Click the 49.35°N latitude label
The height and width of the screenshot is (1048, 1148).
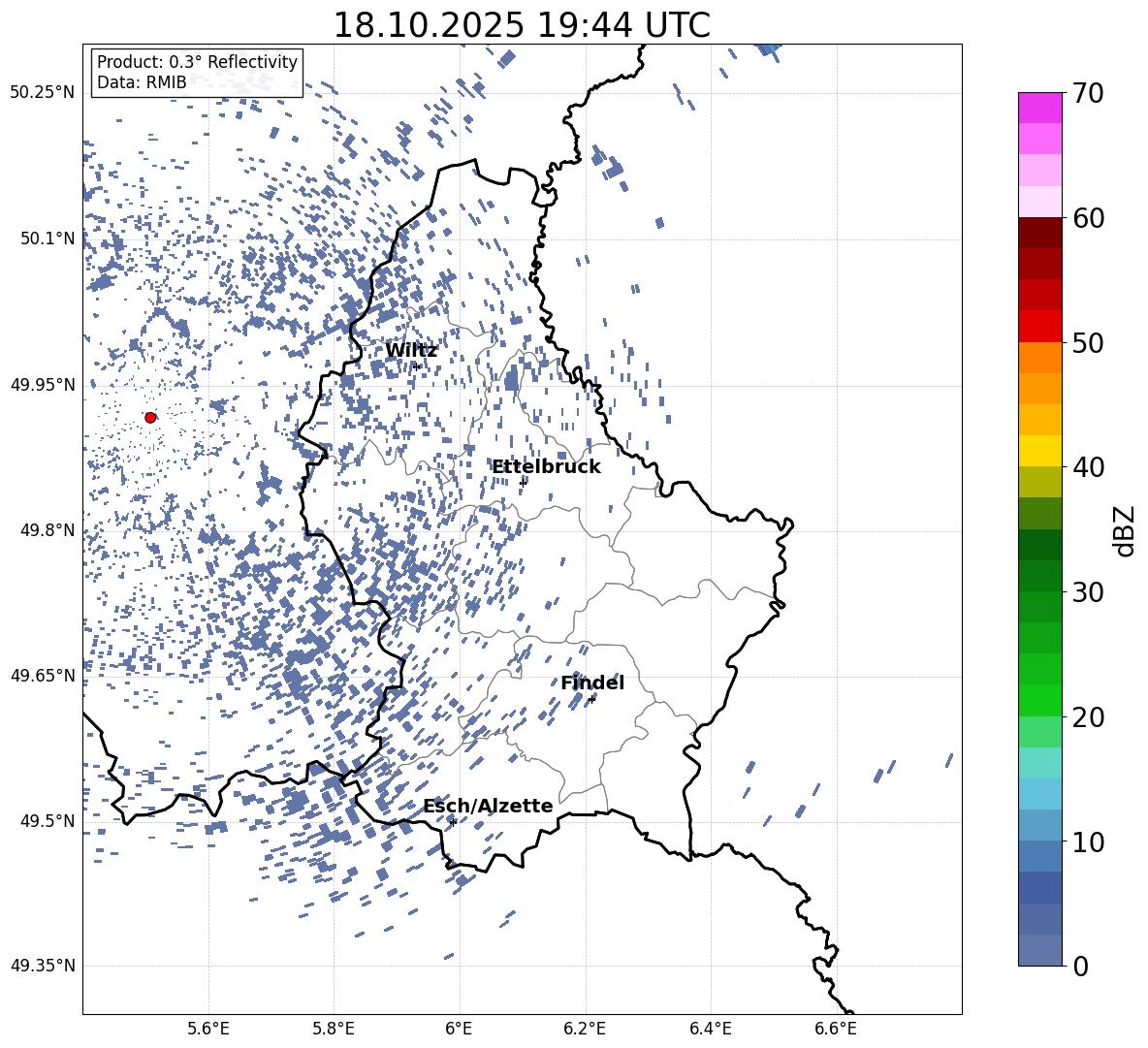click(x=43, y=966)
